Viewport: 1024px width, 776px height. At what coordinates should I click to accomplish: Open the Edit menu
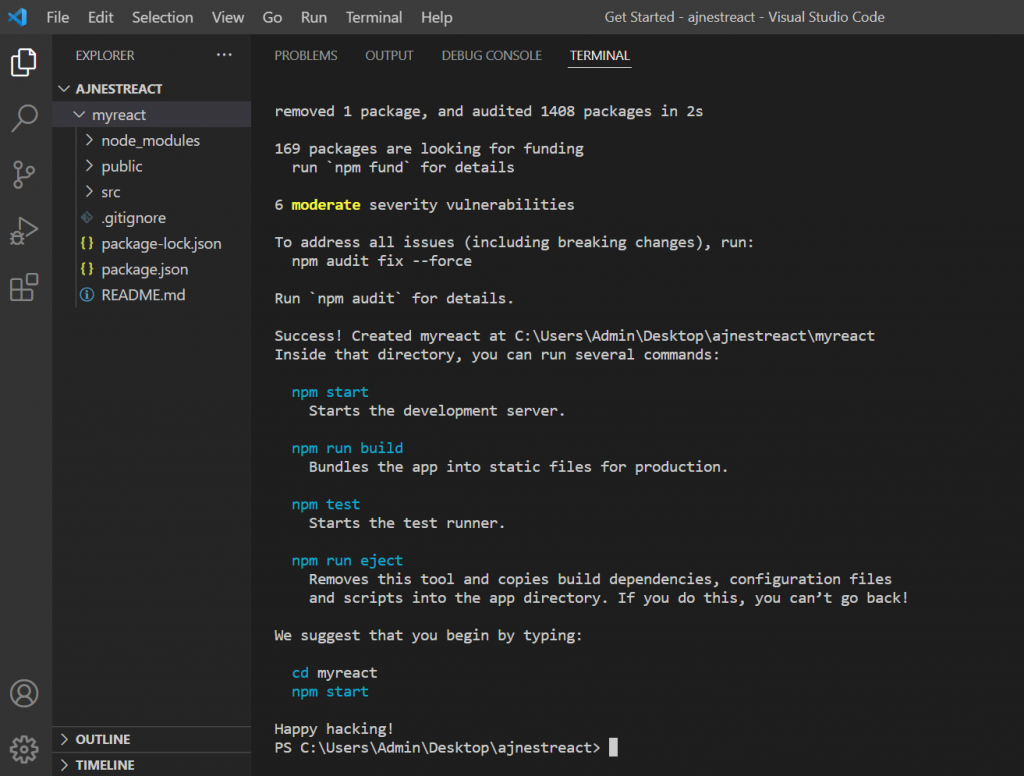101,17
